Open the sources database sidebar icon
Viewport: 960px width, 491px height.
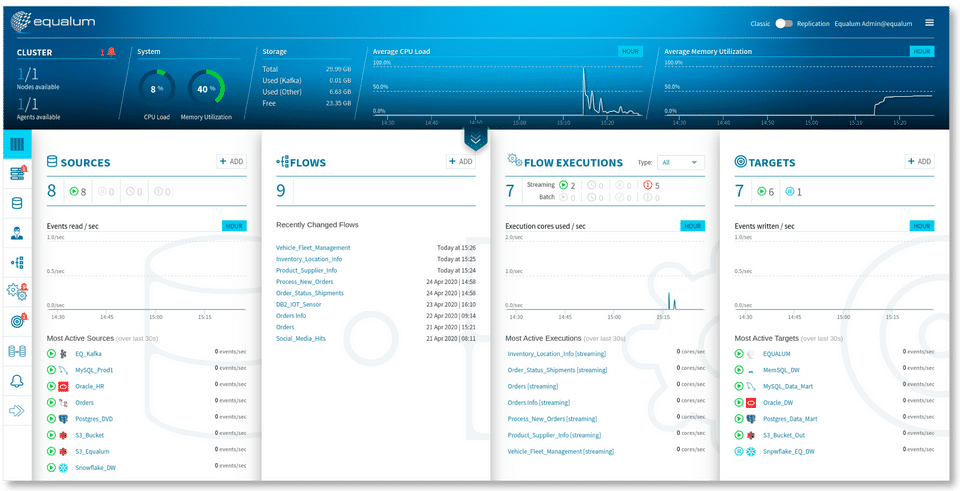coord(17,203)
